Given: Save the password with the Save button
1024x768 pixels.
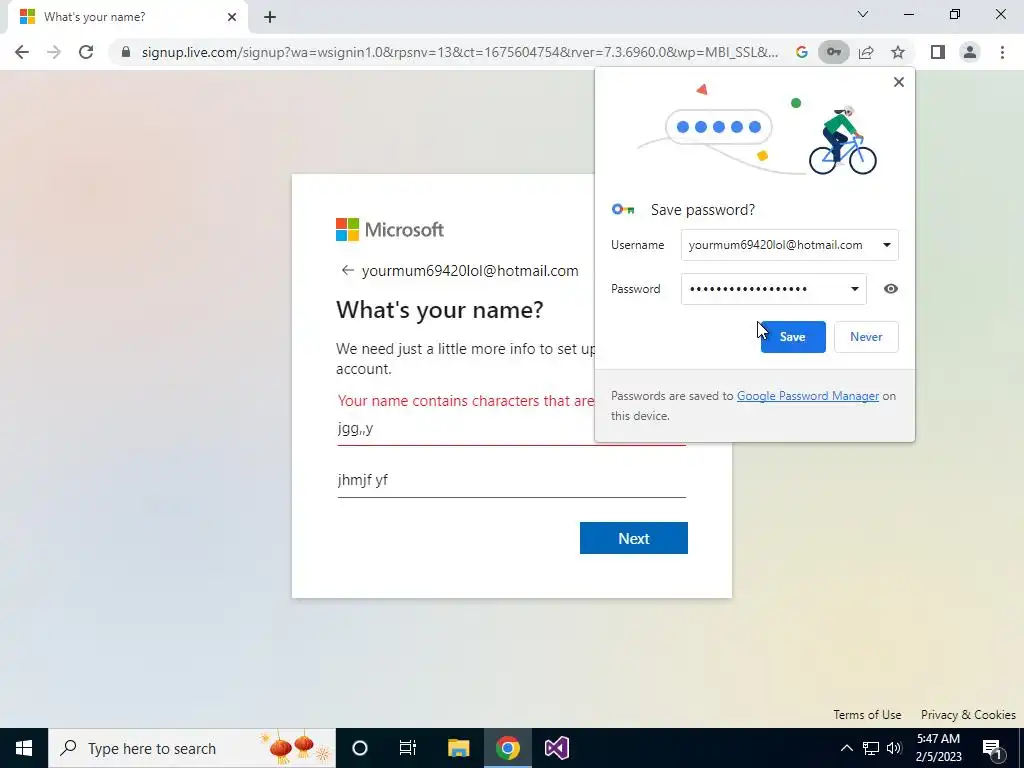Looking at the screenshot, I should coord(793,337).
